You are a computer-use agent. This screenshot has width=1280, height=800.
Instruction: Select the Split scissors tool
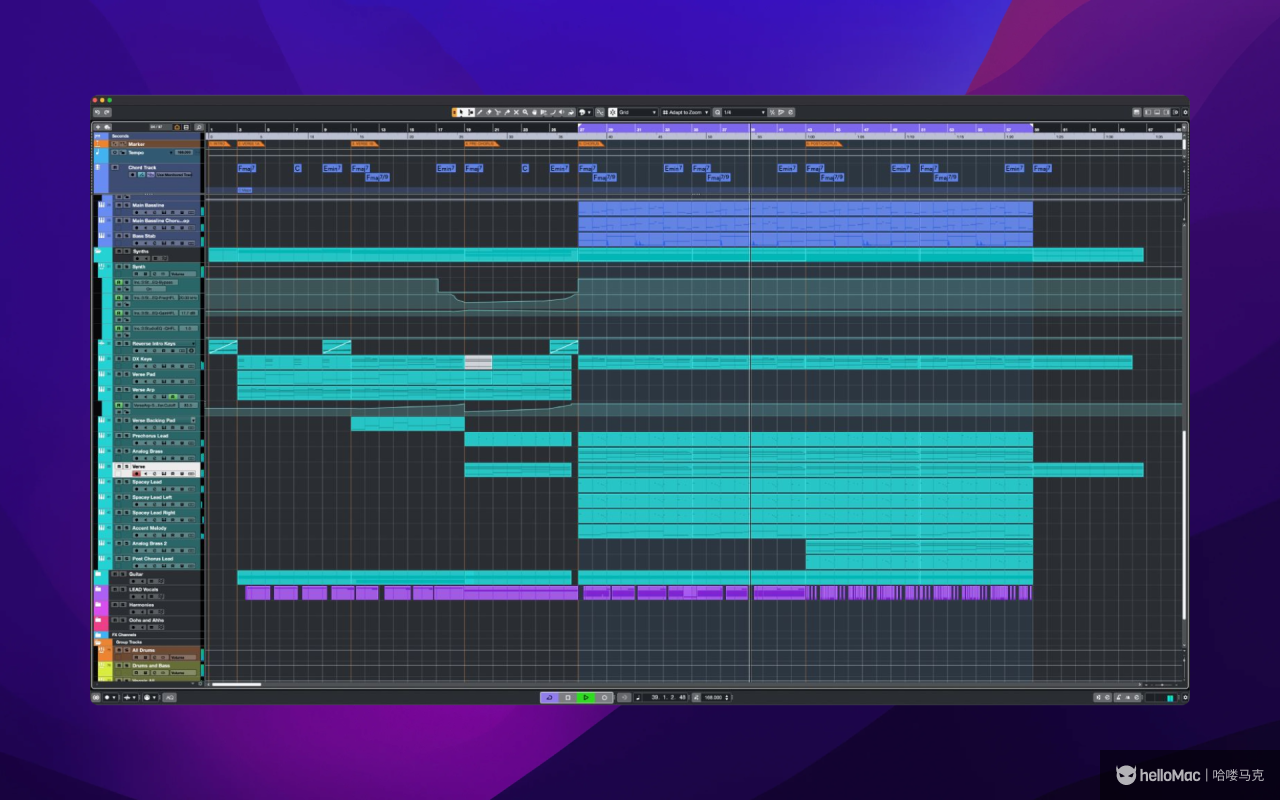pos(498,112)
